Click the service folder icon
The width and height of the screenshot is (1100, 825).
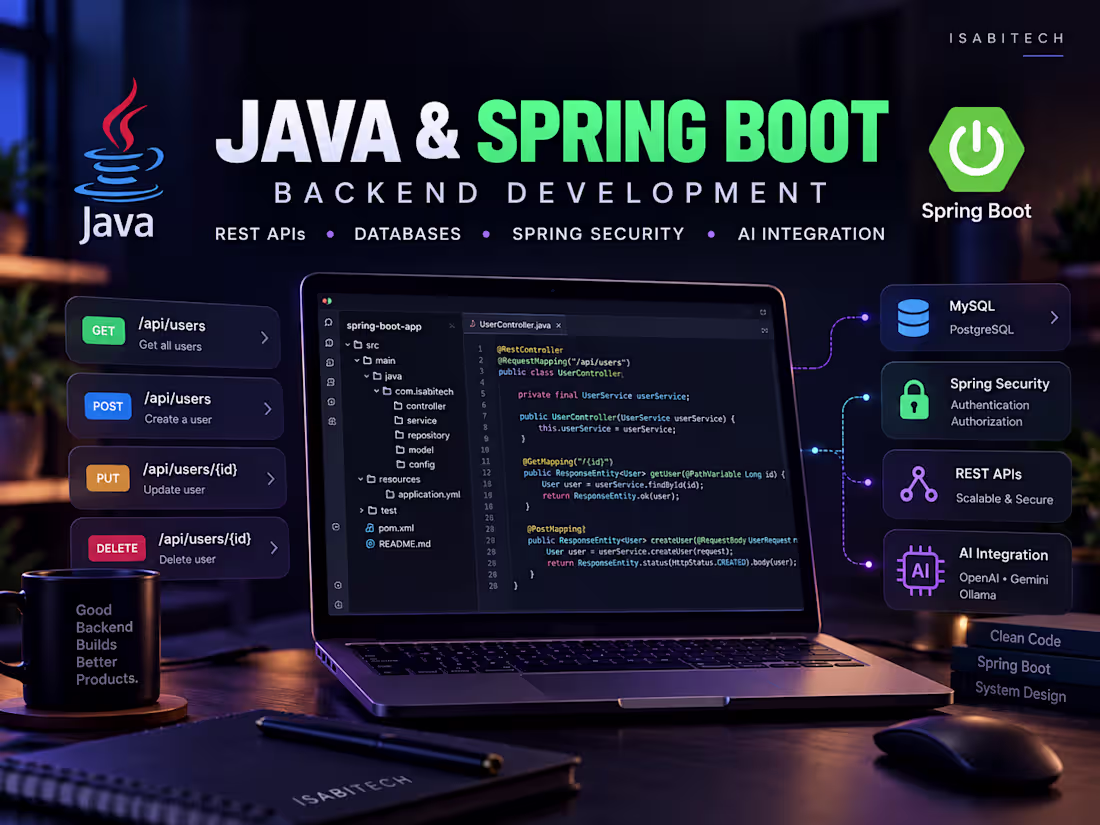click(398, 420)
